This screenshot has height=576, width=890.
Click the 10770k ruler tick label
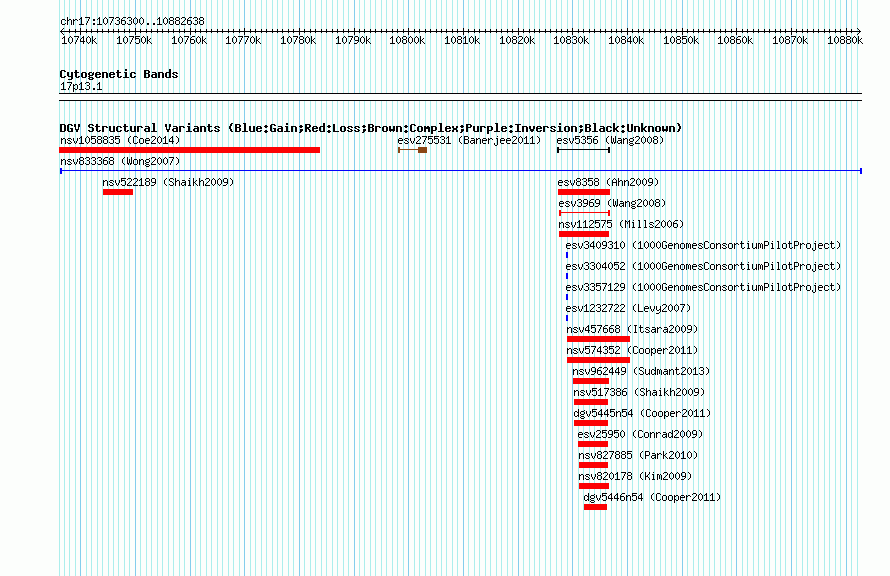point(243,40)
